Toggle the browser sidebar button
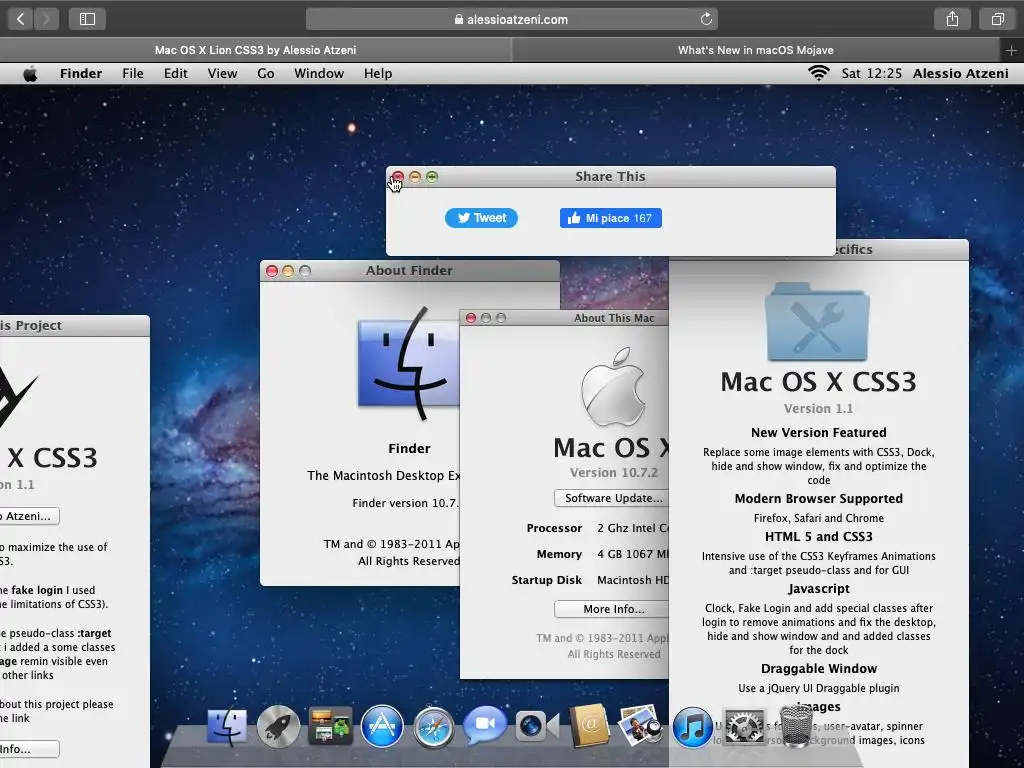1024x768 pixels. click(88, 19)
